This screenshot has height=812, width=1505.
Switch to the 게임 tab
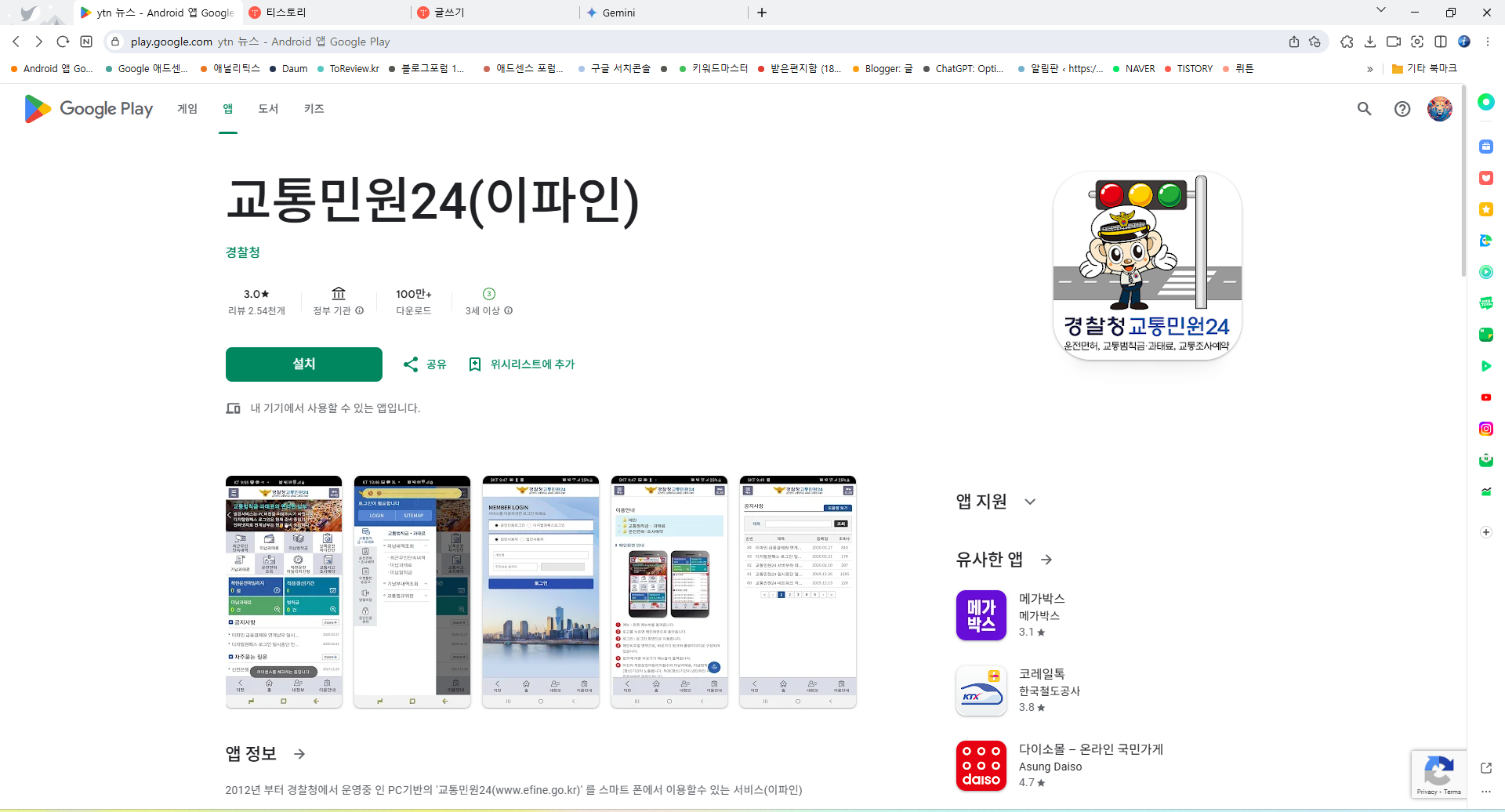coord(187,109)
